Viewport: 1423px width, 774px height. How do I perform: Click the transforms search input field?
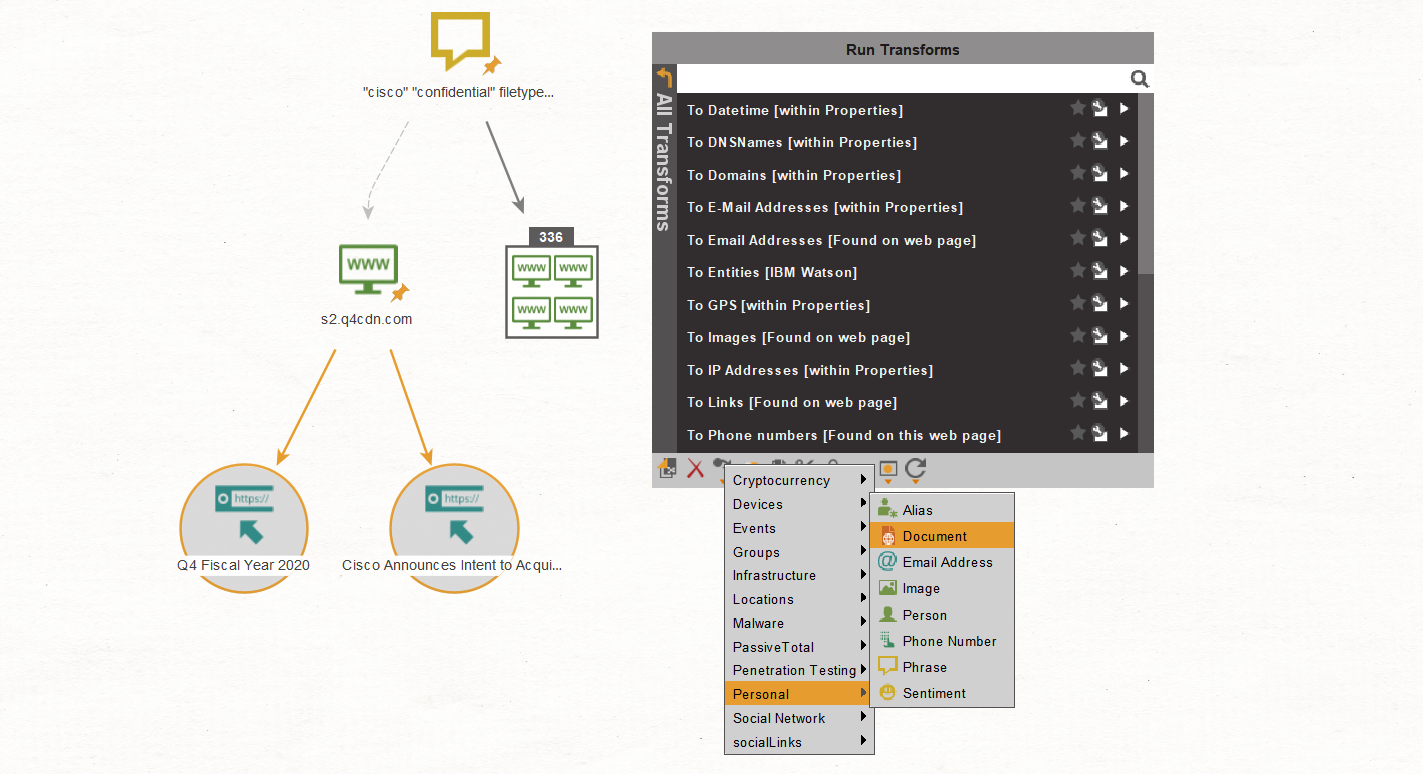(903, 79)
